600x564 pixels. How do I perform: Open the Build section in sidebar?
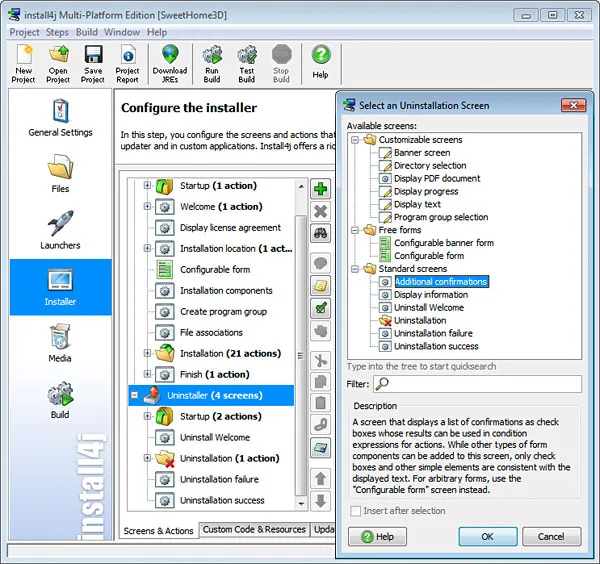click(x=60, y=399)
